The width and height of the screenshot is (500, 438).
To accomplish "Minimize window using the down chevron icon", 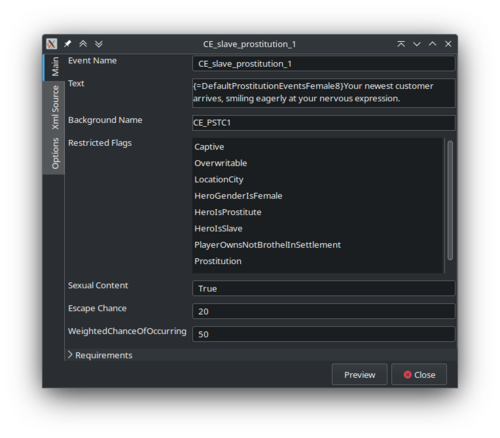I will (417, 44).
